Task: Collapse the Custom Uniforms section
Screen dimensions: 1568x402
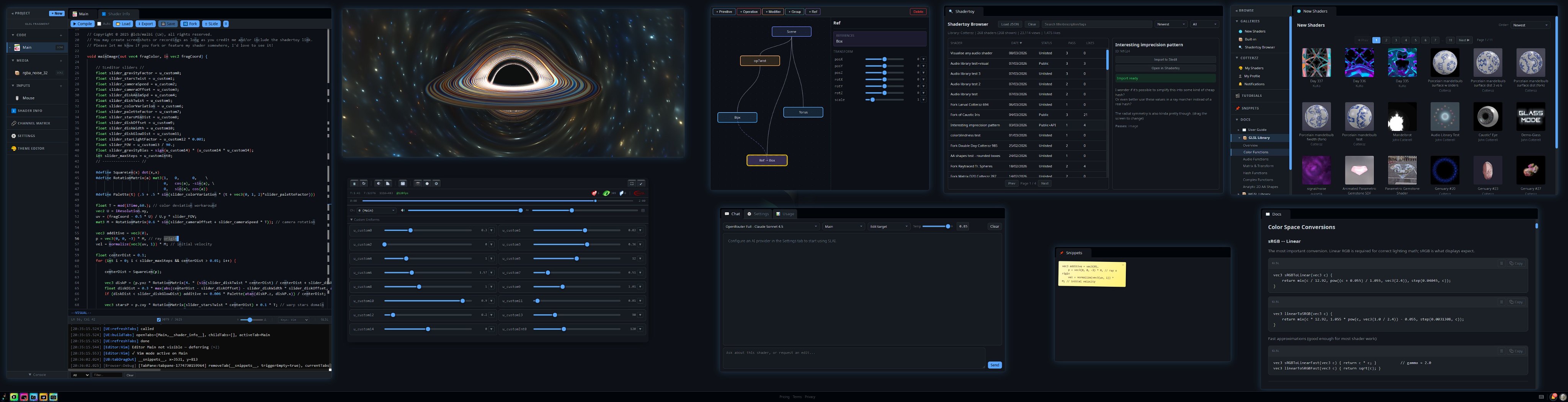Action: coord(365,219)
